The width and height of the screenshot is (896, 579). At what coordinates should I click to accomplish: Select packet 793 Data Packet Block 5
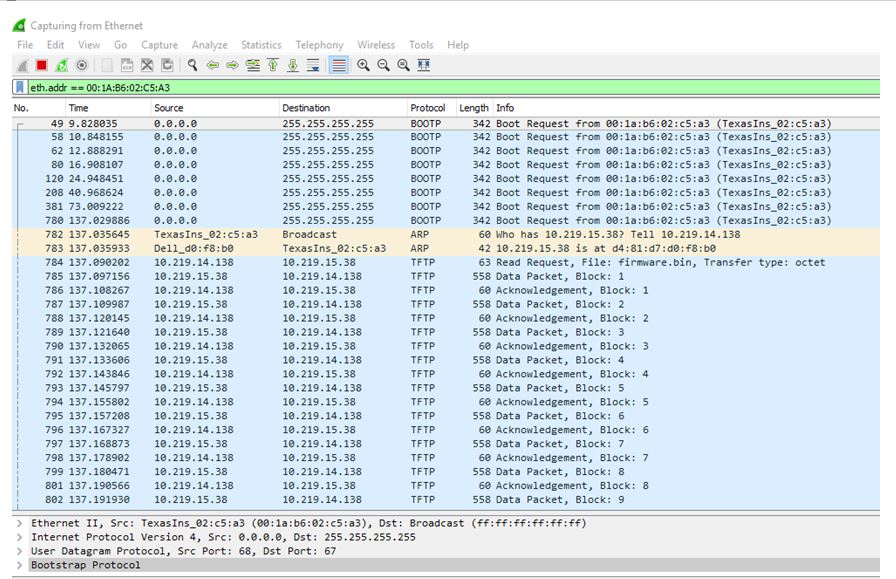coord(446,388)
